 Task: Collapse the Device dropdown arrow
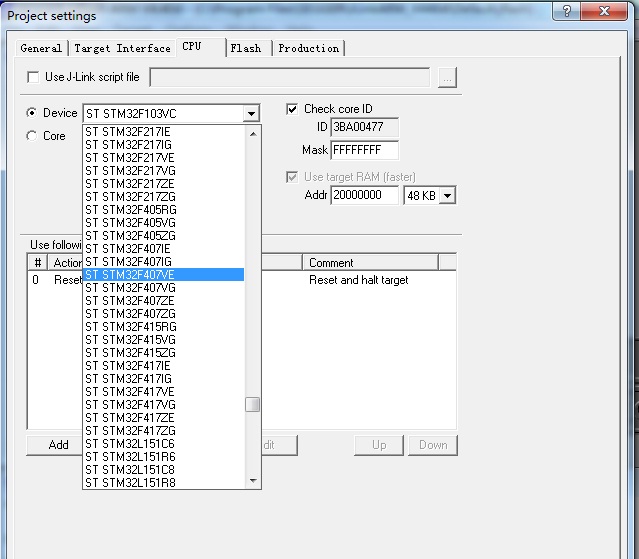pyautogui.click(x=251, y=114)
